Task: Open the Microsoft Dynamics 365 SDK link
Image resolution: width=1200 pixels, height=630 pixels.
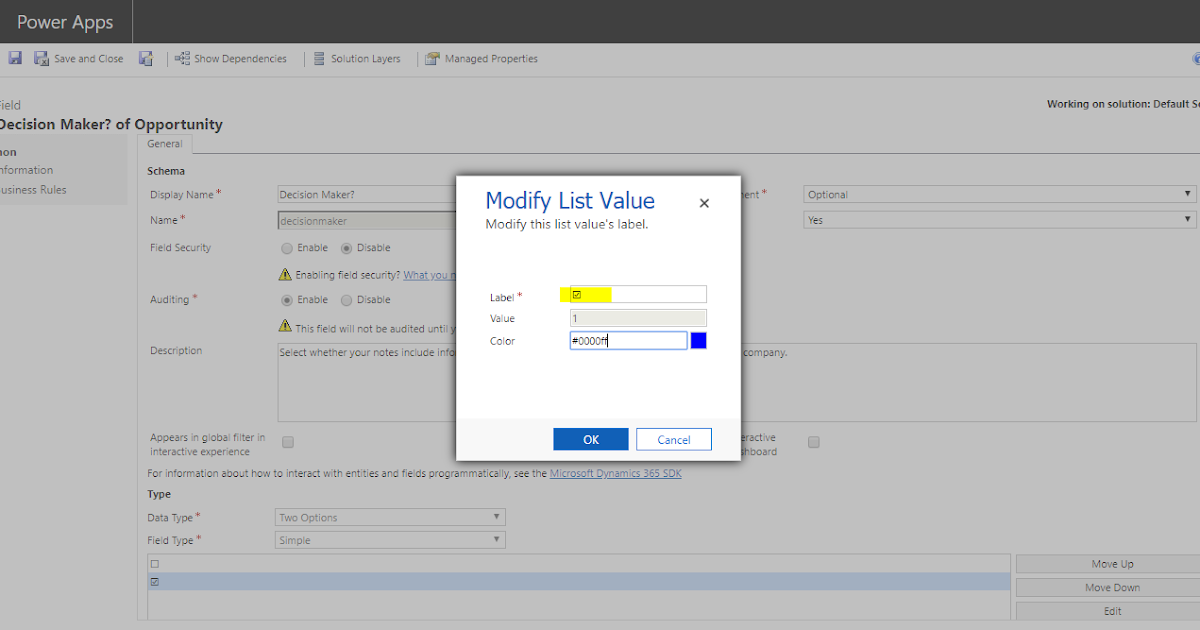Action: [x=615, y=472]
